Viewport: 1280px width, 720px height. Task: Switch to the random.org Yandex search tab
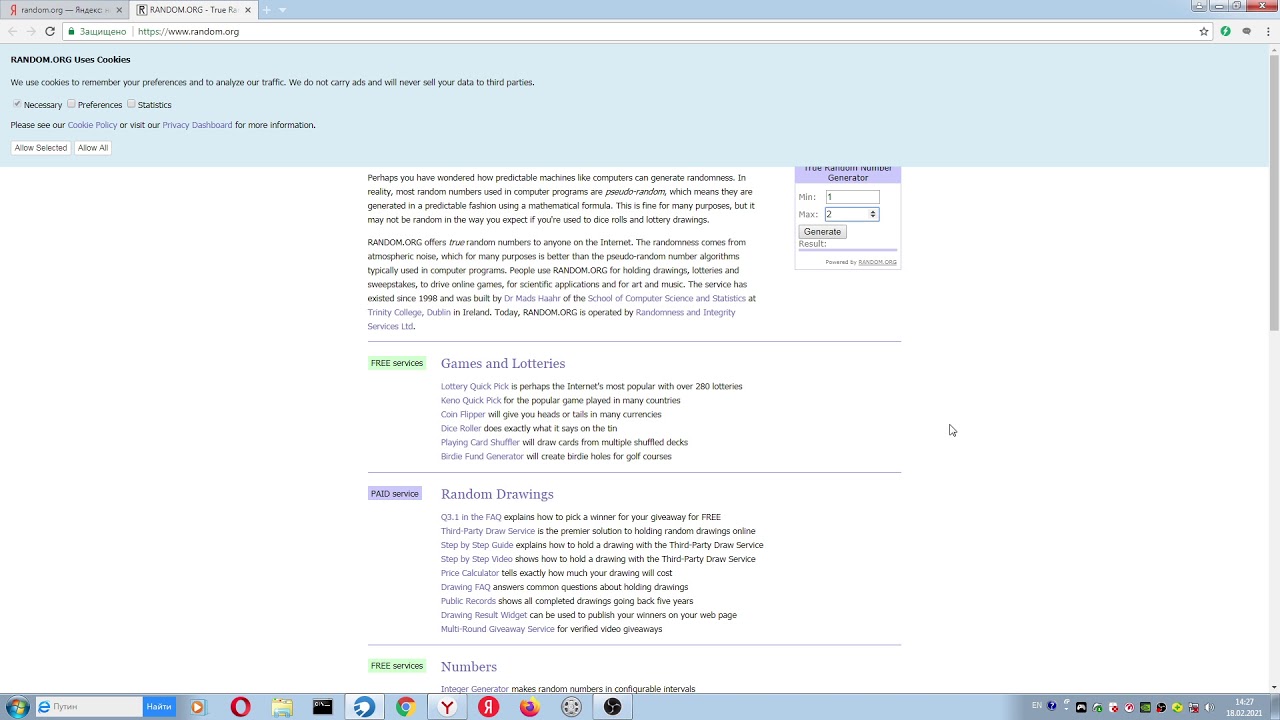point(64,10)
